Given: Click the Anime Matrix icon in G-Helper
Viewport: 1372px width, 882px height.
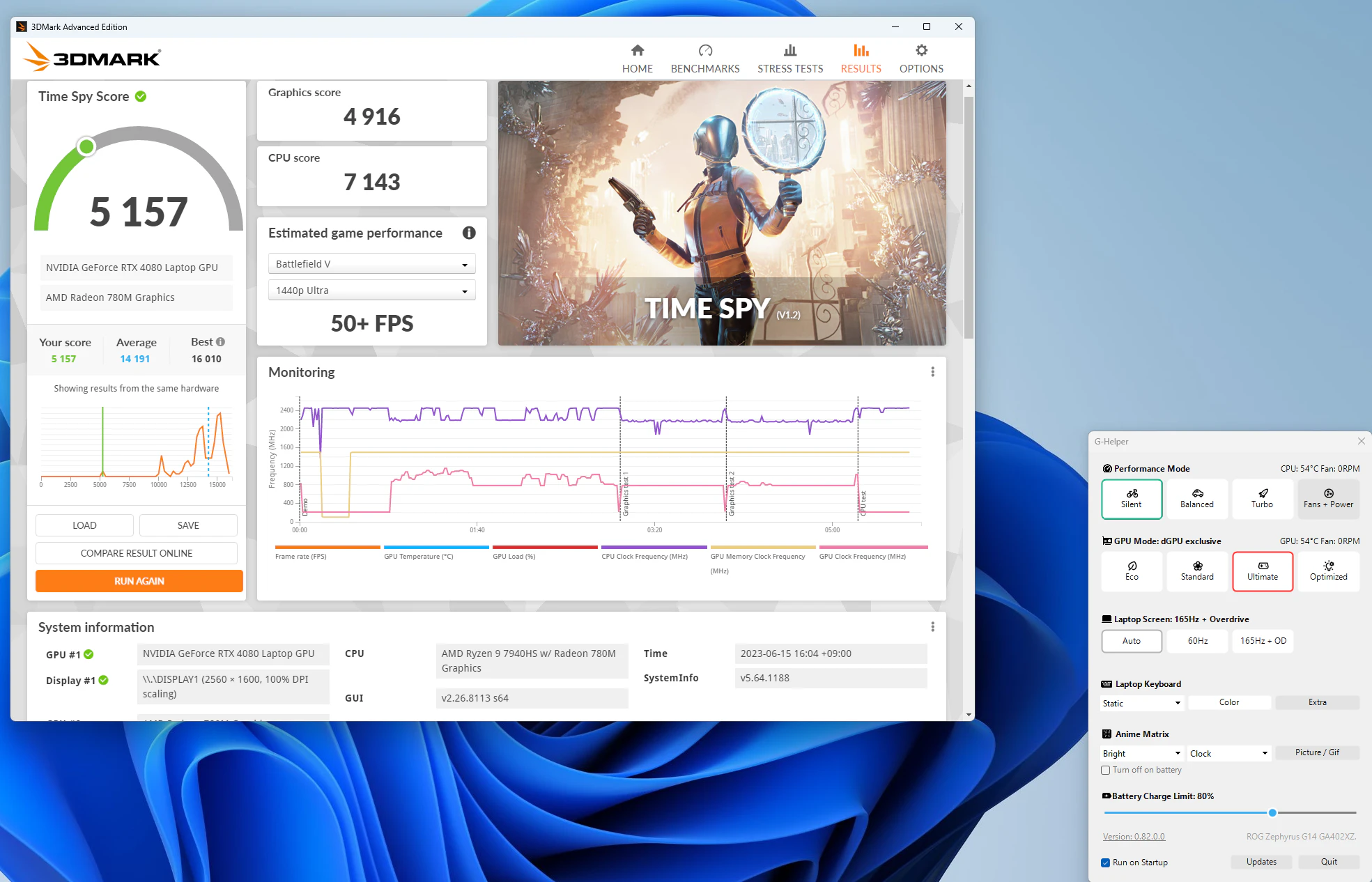Looking at the screenshot, I should (1107, 734).
